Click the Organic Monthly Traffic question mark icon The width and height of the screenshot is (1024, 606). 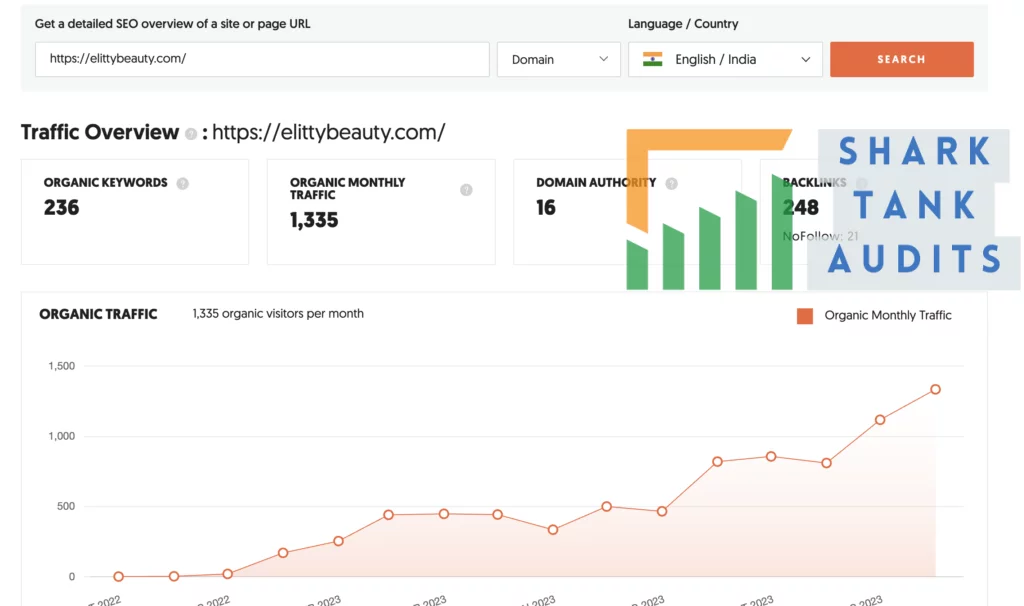466,189
